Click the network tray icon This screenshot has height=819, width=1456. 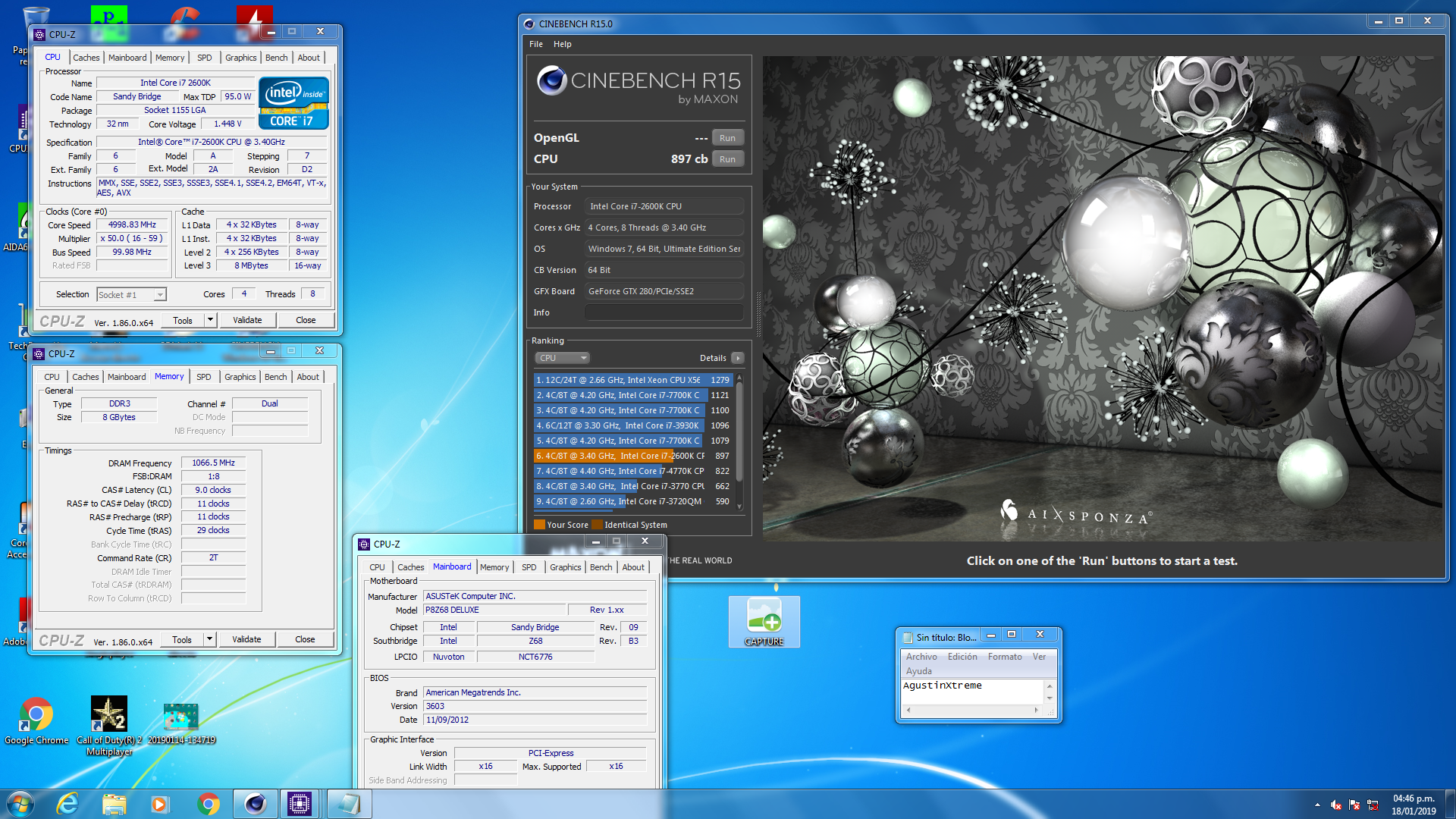[1373, 805]
